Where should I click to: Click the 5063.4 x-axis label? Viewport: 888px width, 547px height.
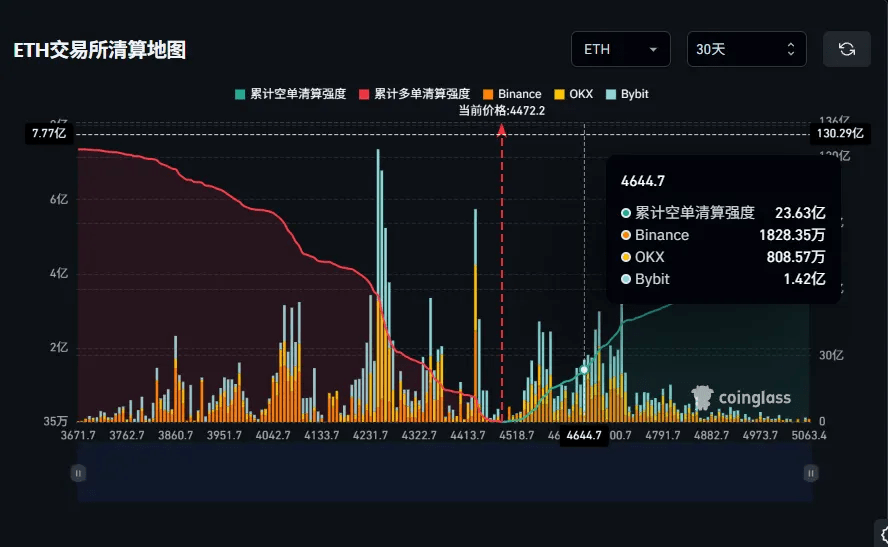809,435
